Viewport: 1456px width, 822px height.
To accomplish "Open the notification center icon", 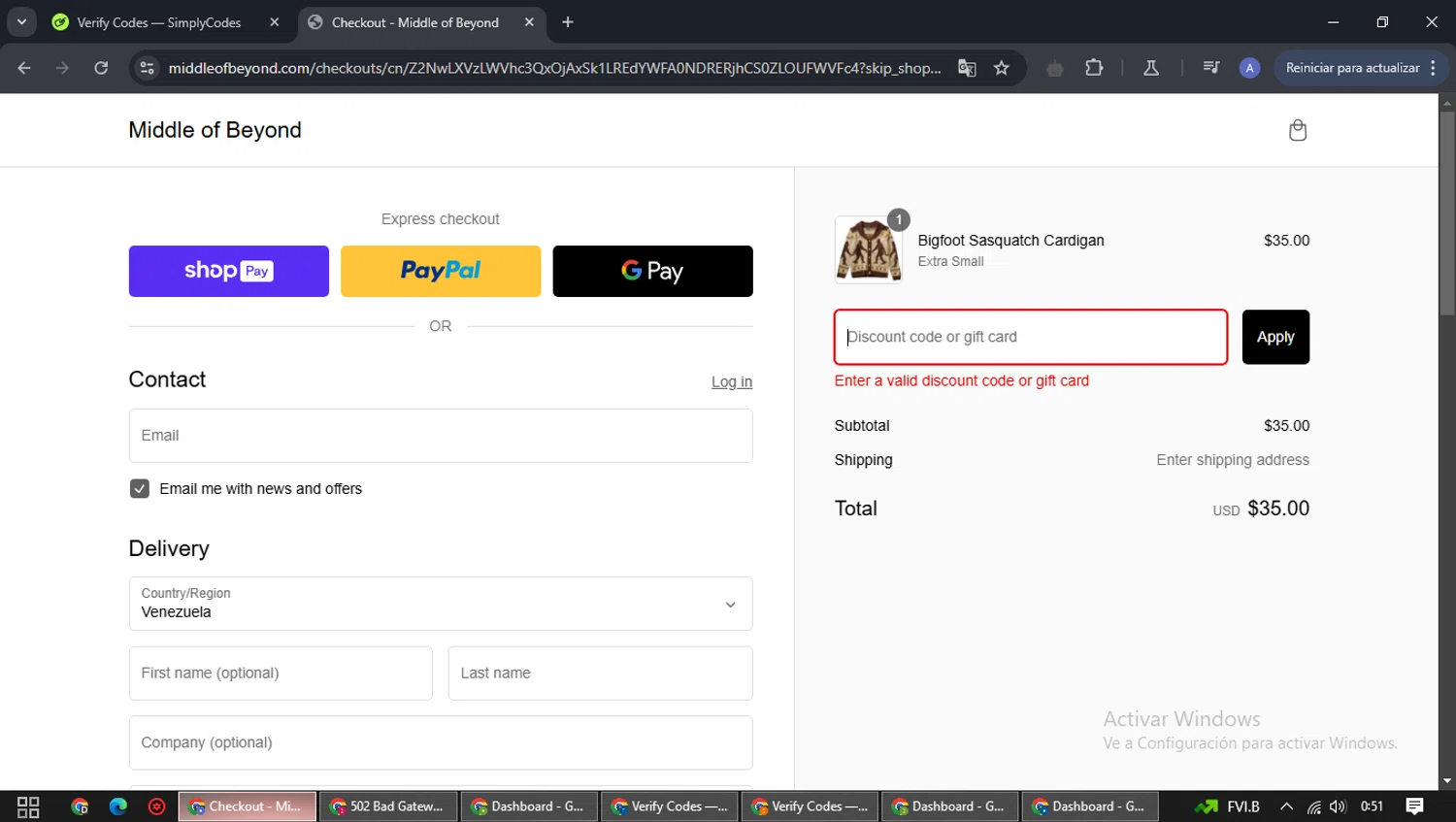I will point(1415,806).
